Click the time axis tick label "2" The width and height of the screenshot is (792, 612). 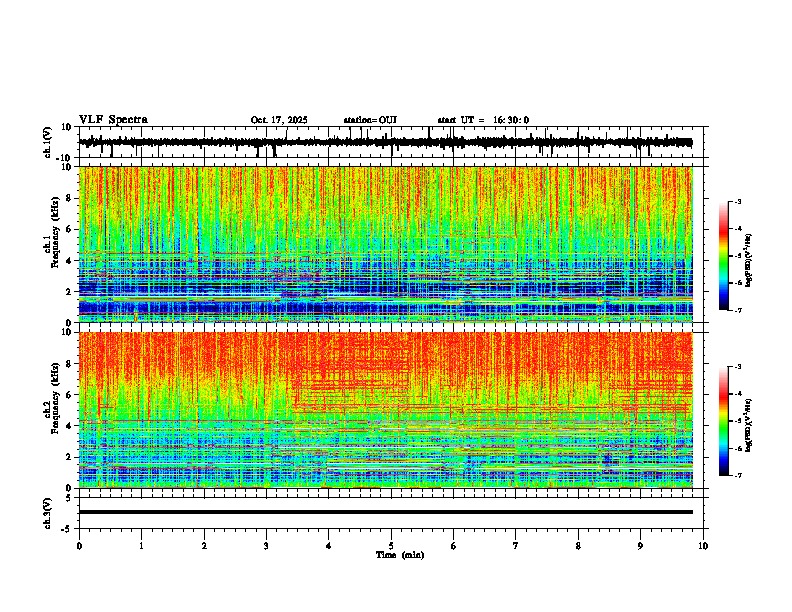pyautogui.click(x=204, y=546)
